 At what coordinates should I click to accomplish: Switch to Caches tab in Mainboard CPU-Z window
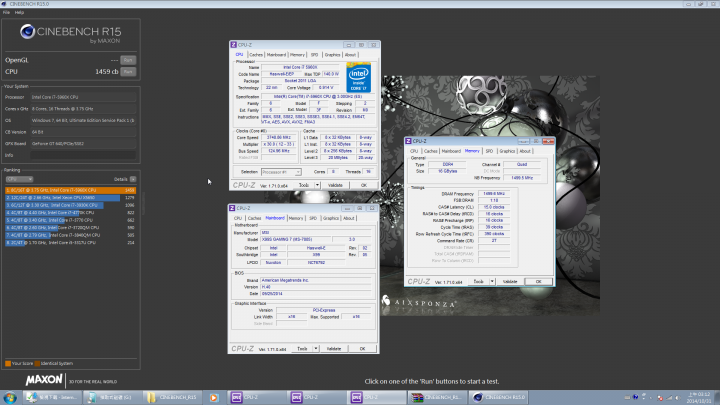tap(254, 218)
